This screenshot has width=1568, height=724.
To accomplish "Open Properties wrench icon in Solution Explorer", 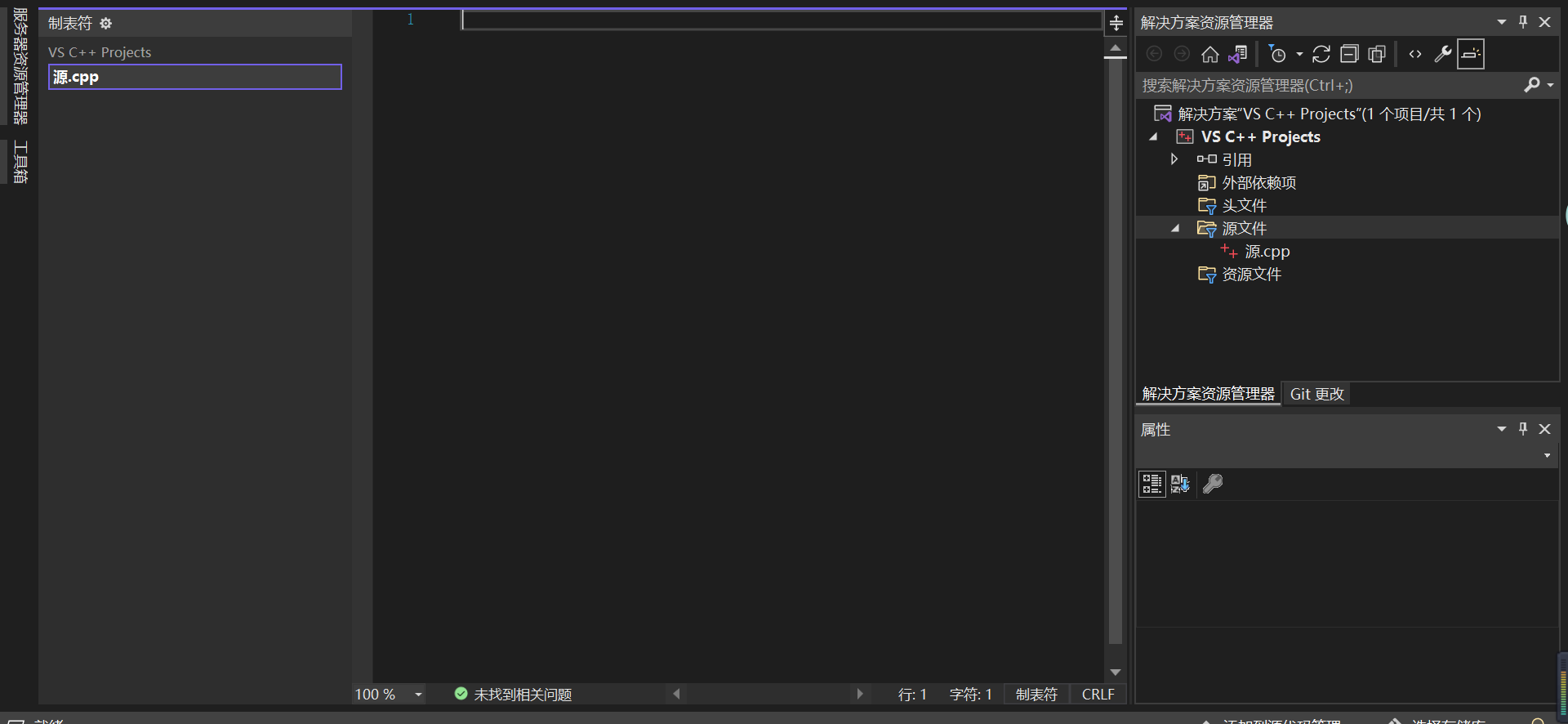I will coord(1443,54).
